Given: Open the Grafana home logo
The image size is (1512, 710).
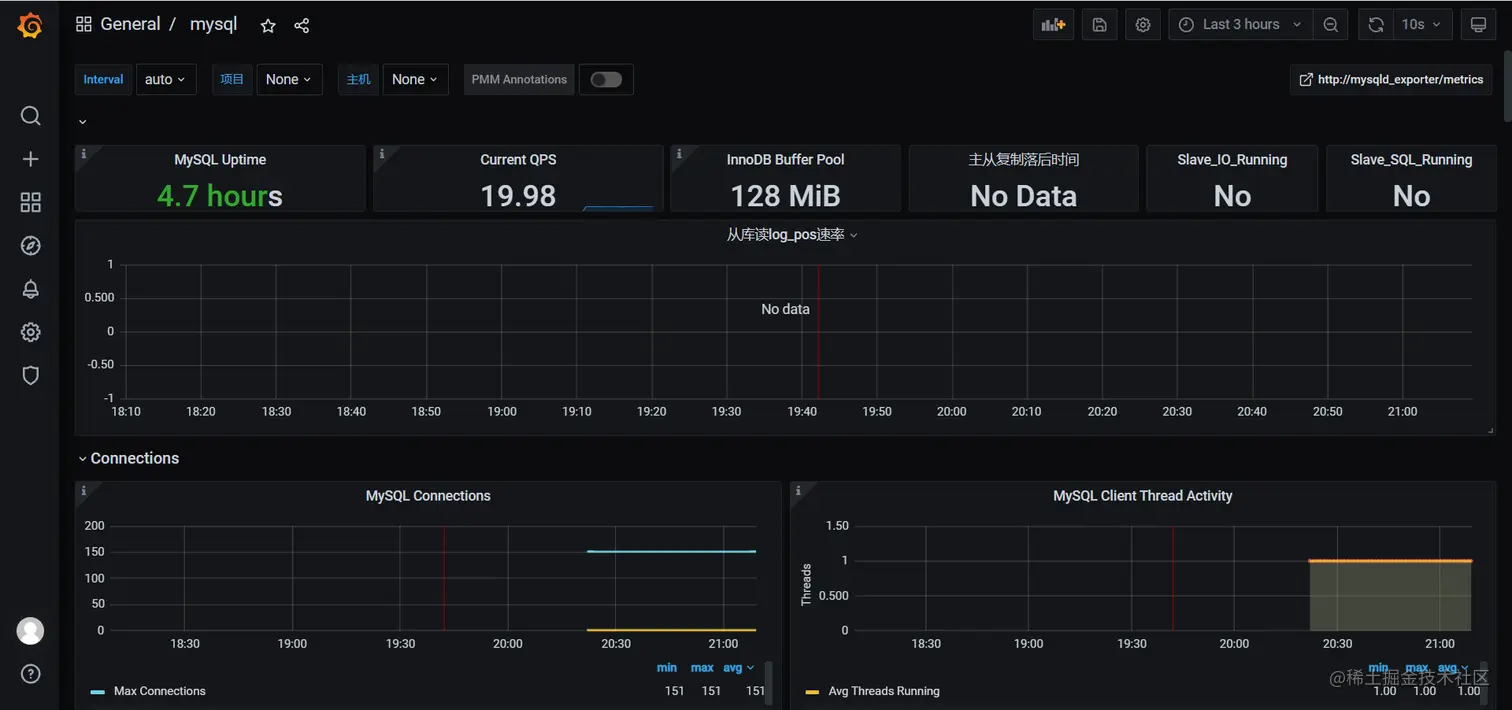Looking at the screenshot, I should tap(30, 26).
